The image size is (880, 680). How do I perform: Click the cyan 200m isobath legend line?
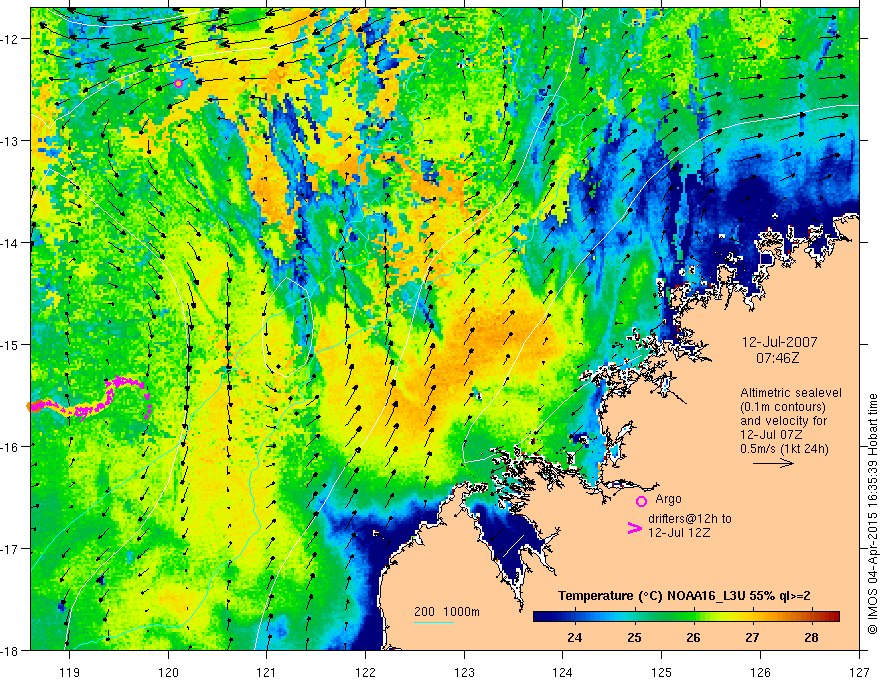[434, 622]
